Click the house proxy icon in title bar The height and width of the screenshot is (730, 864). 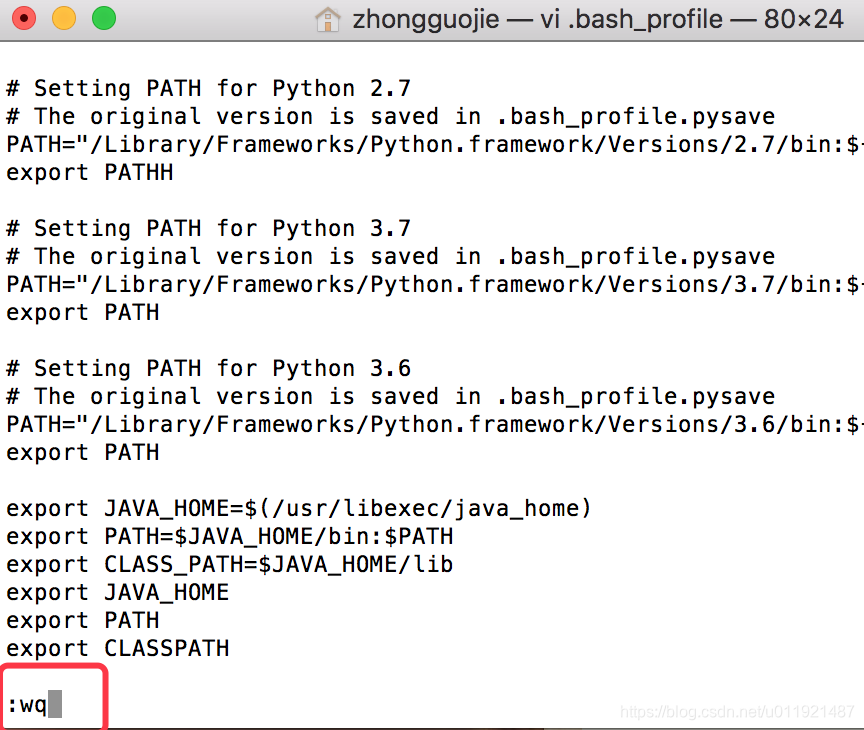(x=328, y=18)
